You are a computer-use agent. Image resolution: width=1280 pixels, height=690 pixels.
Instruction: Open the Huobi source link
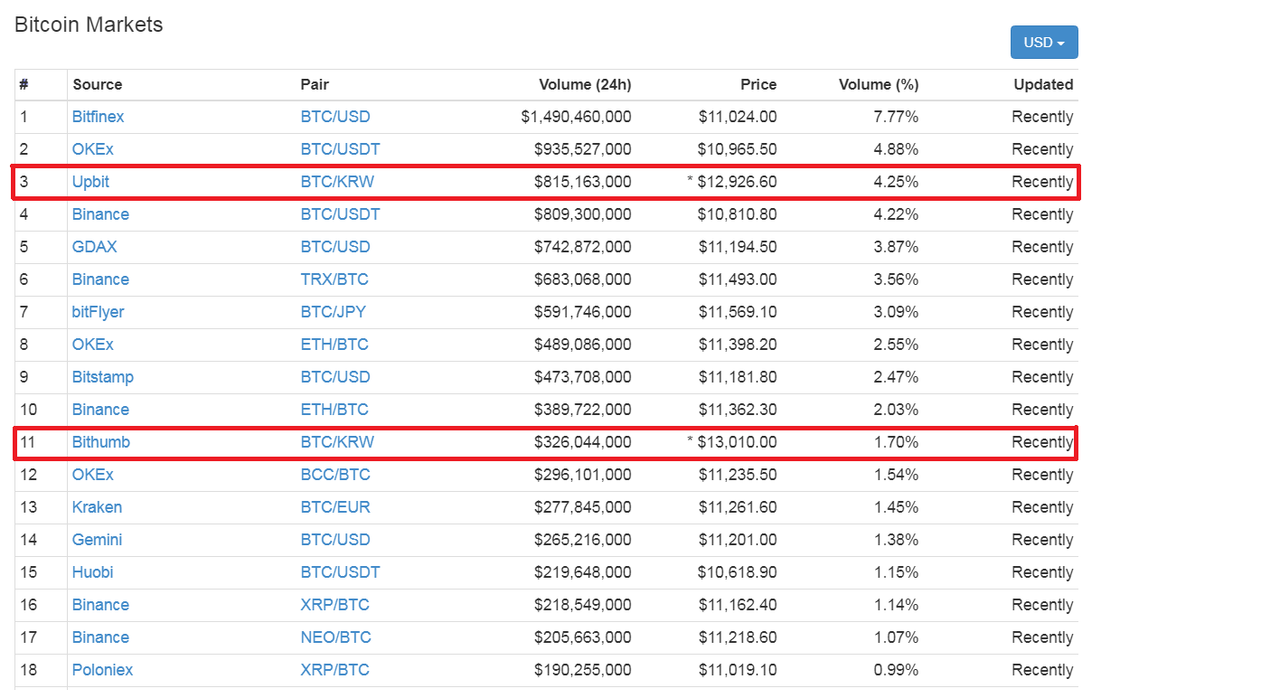point(92,572)
